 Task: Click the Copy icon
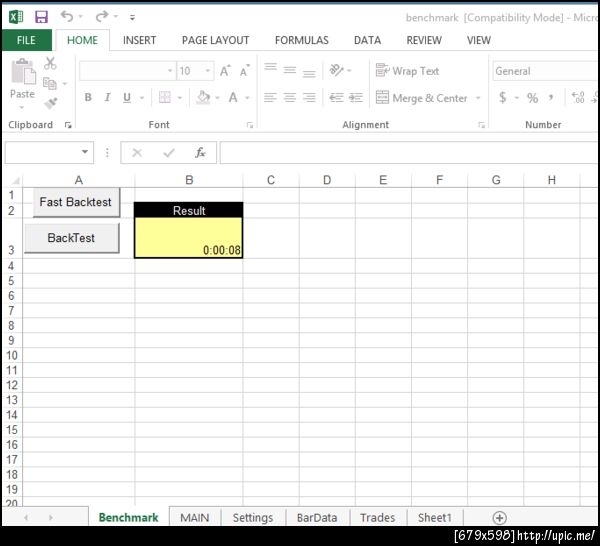(x=50, y=83)
